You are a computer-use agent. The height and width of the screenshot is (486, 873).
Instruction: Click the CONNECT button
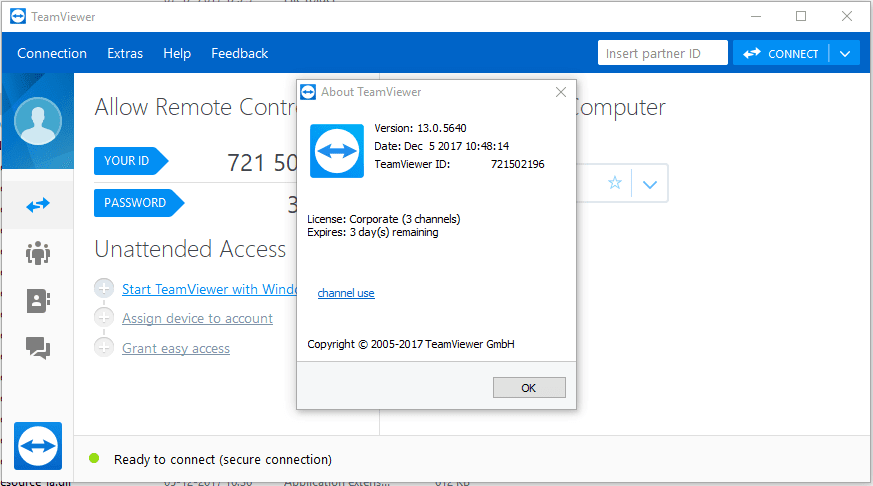pos(781,54)
